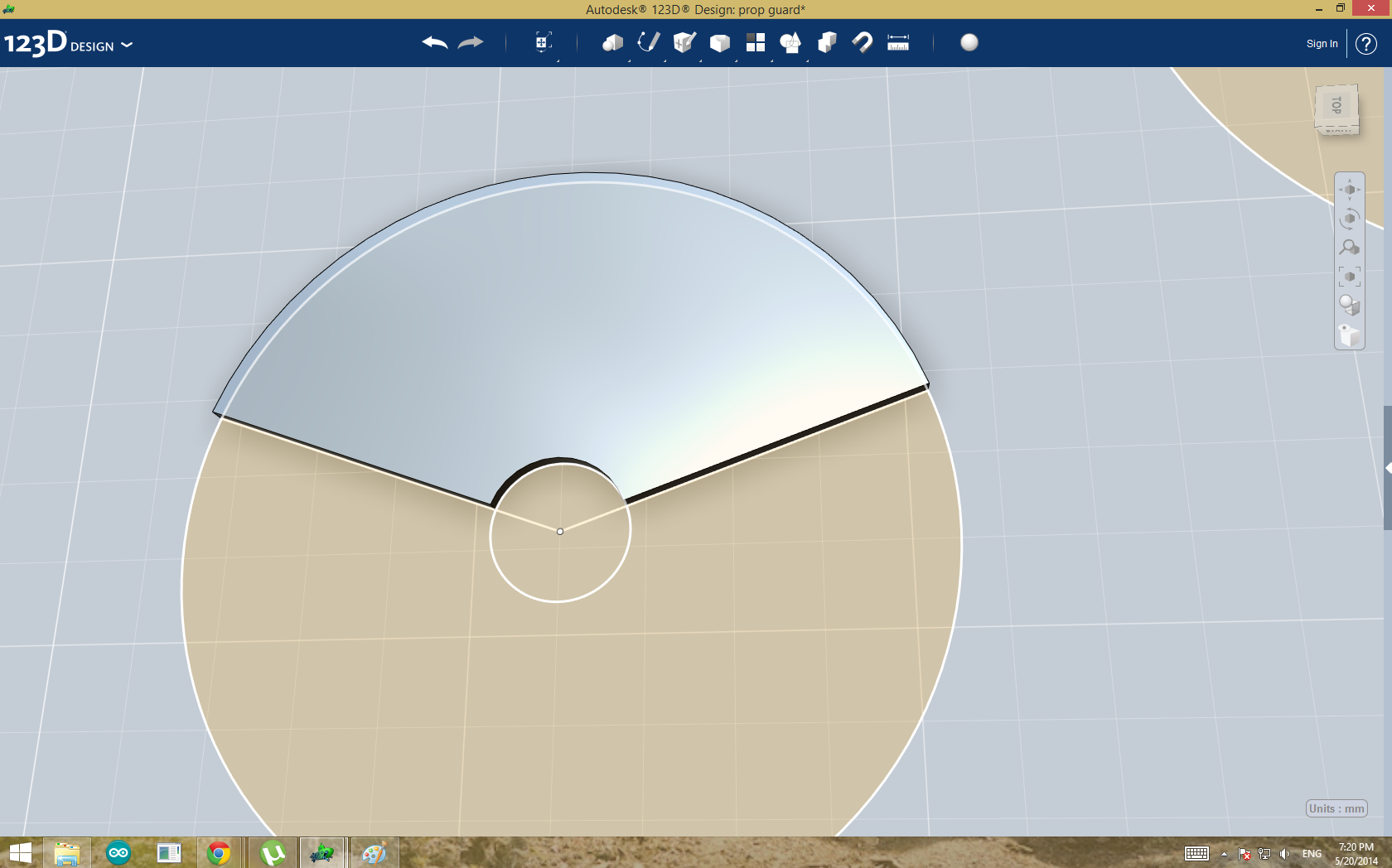Click Sign In
Screen dimensions: 1392x868
click(1322, 44)
